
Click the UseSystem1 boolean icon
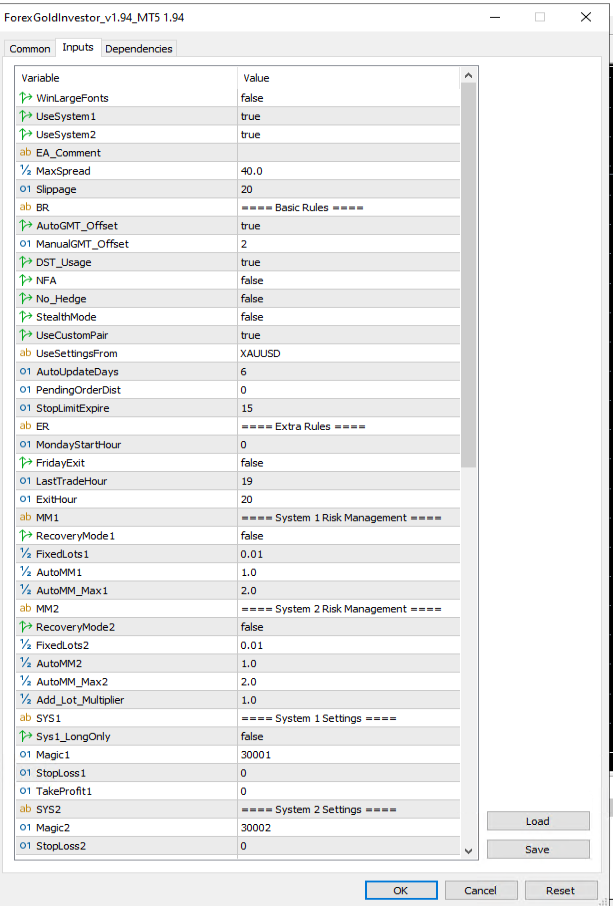[x=25, y=116]
